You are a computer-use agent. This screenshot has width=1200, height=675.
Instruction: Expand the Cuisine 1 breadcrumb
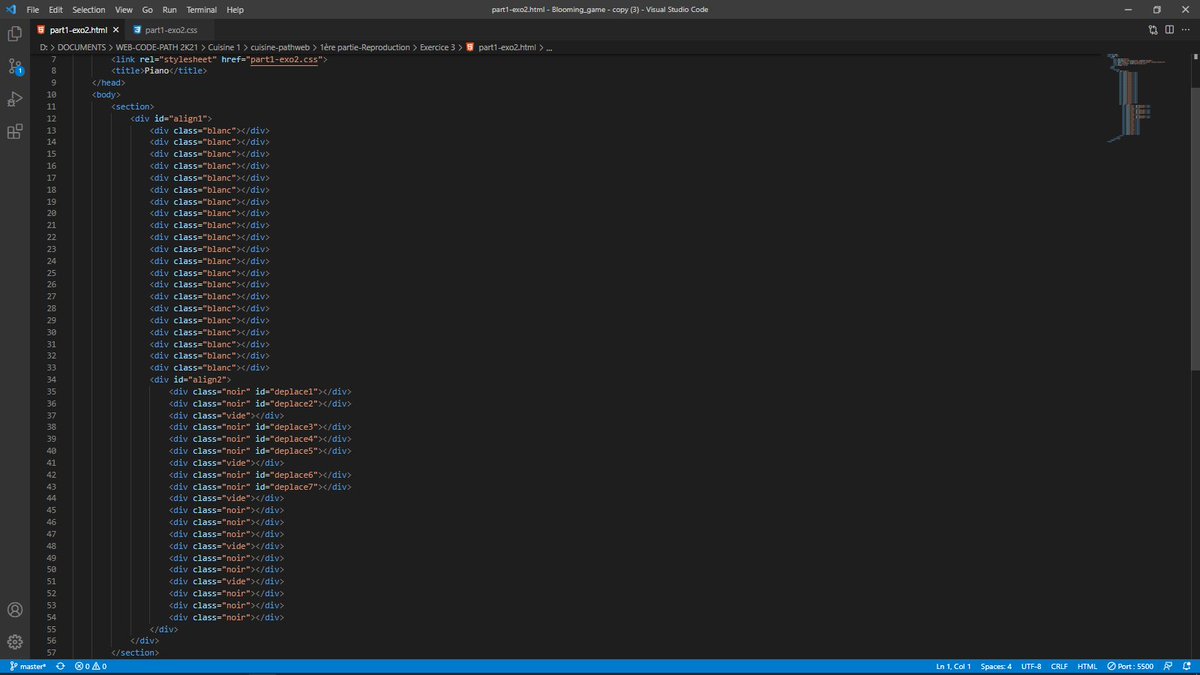(x=224, y=47)
